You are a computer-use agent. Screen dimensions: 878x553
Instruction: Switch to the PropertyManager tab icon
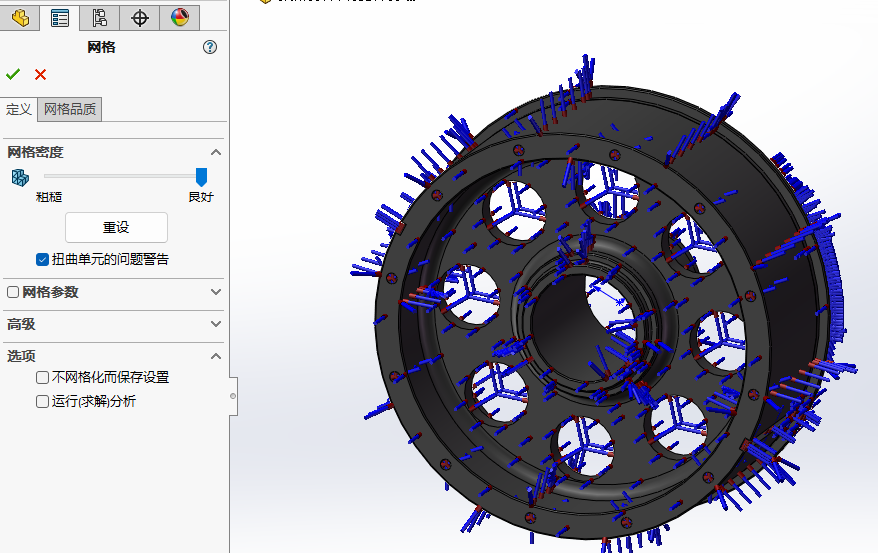pyautogui.click(x=60, y=17)
